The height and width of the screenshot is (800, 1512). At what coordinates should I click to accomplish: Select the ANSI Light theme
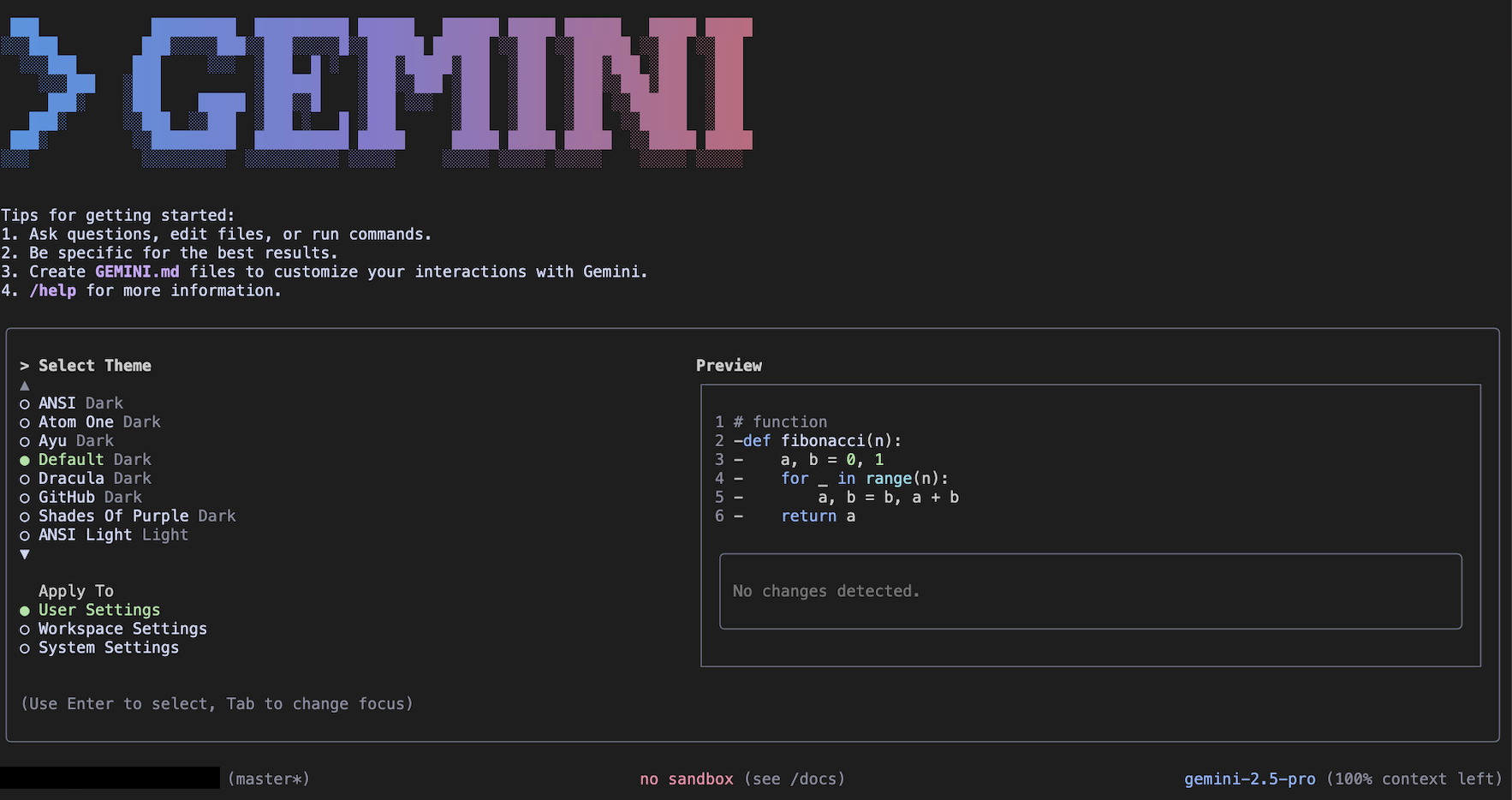click(x=104, y=535)
